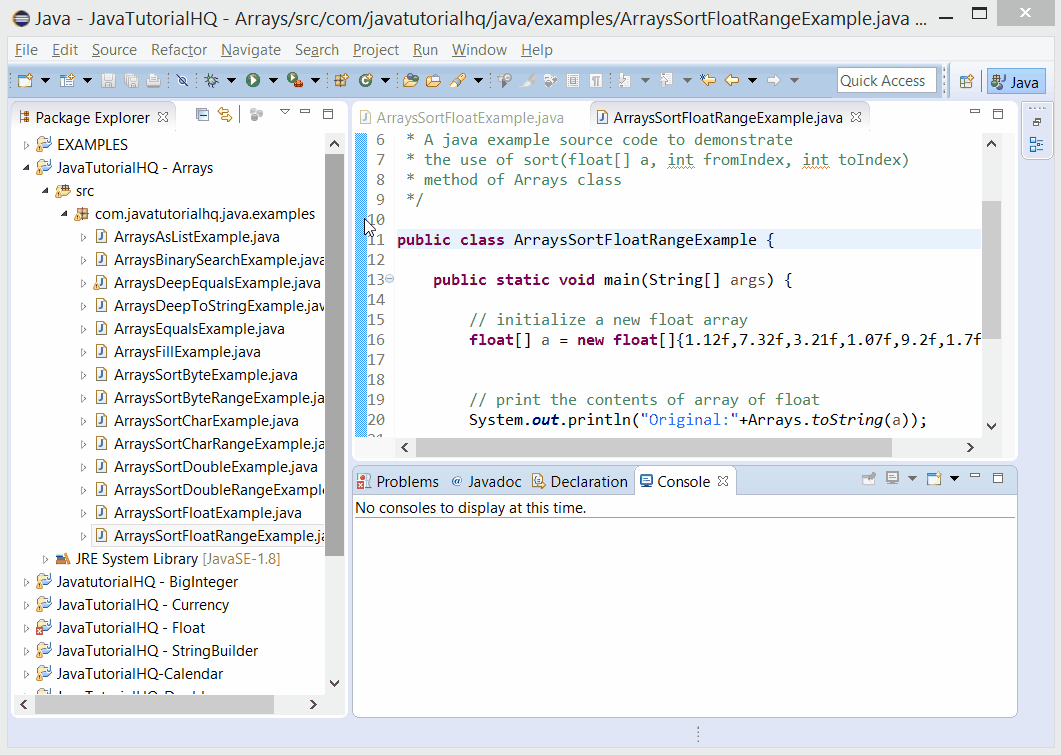Switch to the Problems tab
Image resolution: width=1061 pixels, height=756 pixels.
click(x=399, y=482)
